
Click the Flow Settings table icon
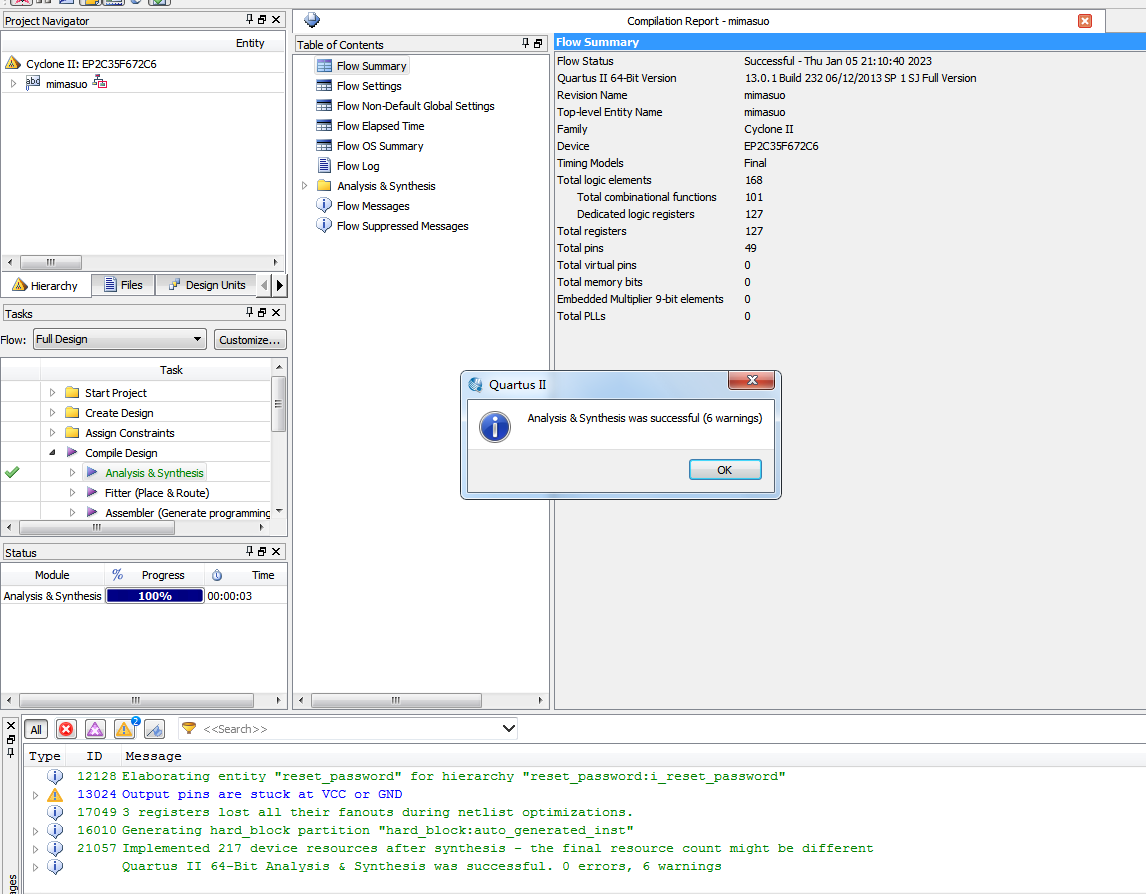[x=324, y=86]
